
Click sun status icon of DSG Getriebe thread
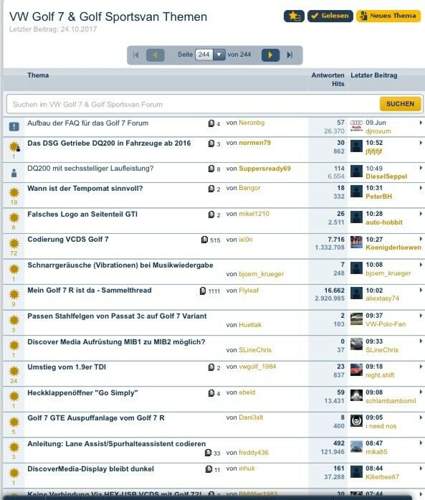tap(14, 147)
